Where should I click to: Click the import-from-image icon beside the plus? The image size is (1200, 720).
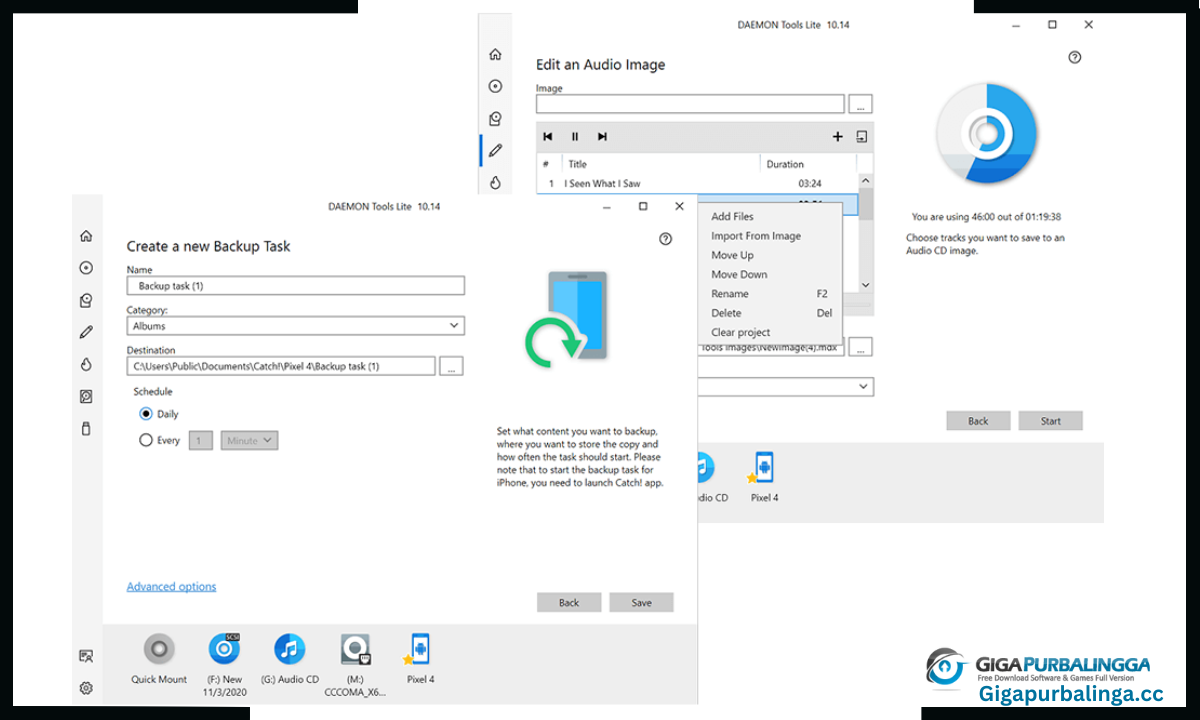[862, 136]
